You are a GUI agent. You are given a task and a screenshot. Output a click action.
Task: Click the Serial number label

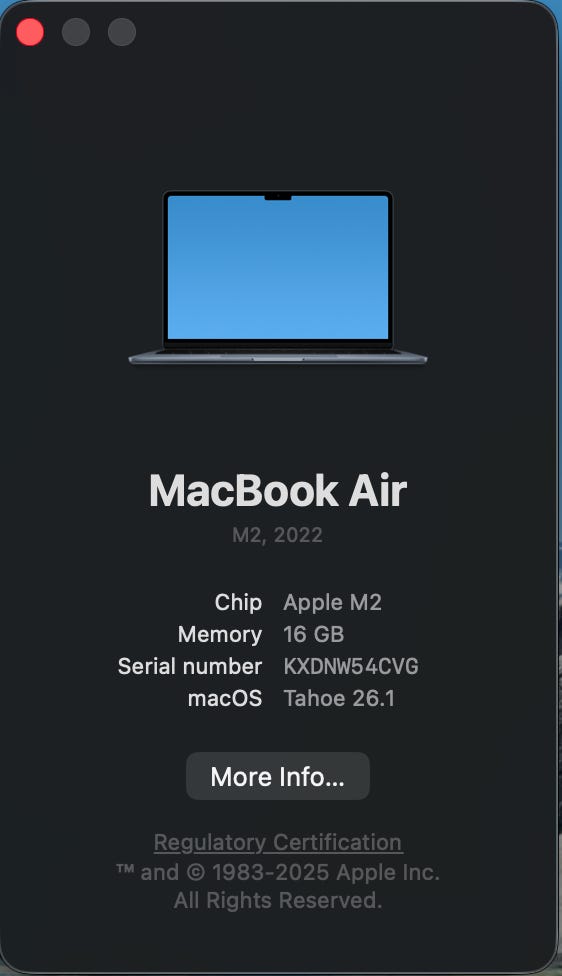click(x=190, y=667)
